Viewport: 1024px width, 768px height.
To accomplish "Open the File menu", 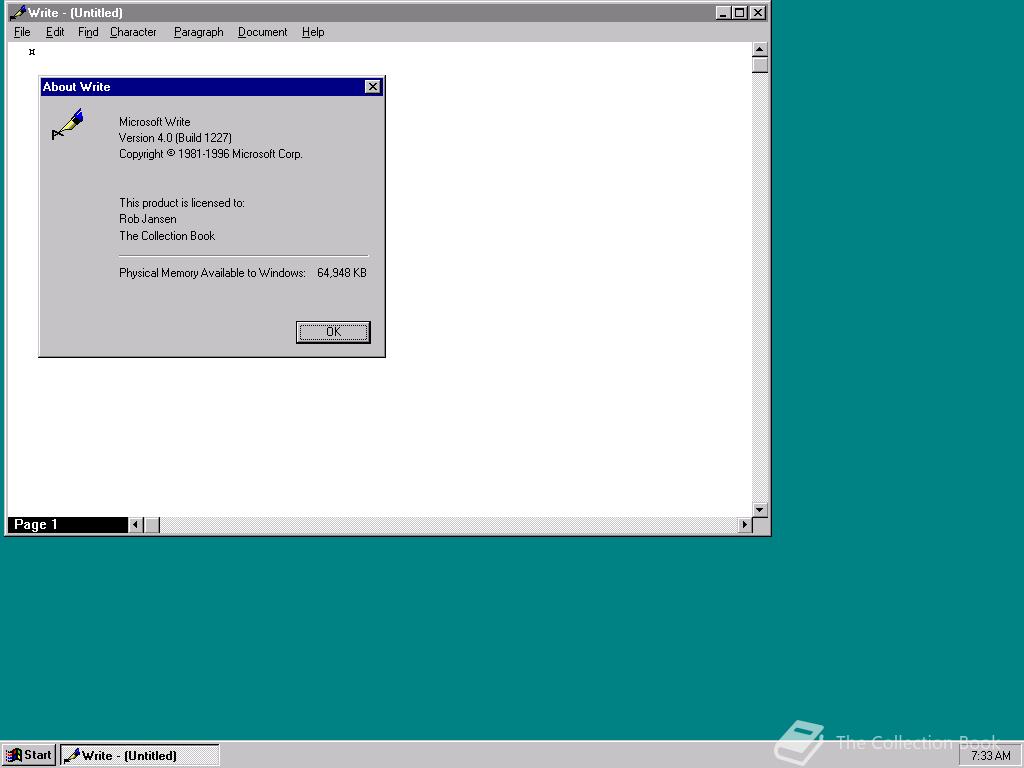I will point(22,32).
